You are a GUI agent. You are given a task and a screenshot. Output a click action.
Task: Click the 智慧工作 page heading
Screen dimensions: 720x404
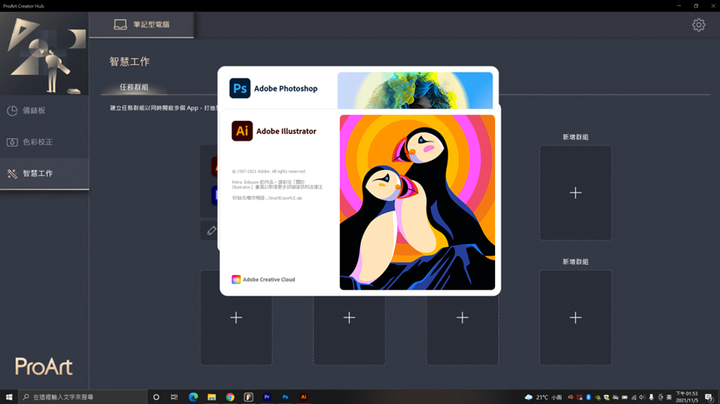(129, 62)
